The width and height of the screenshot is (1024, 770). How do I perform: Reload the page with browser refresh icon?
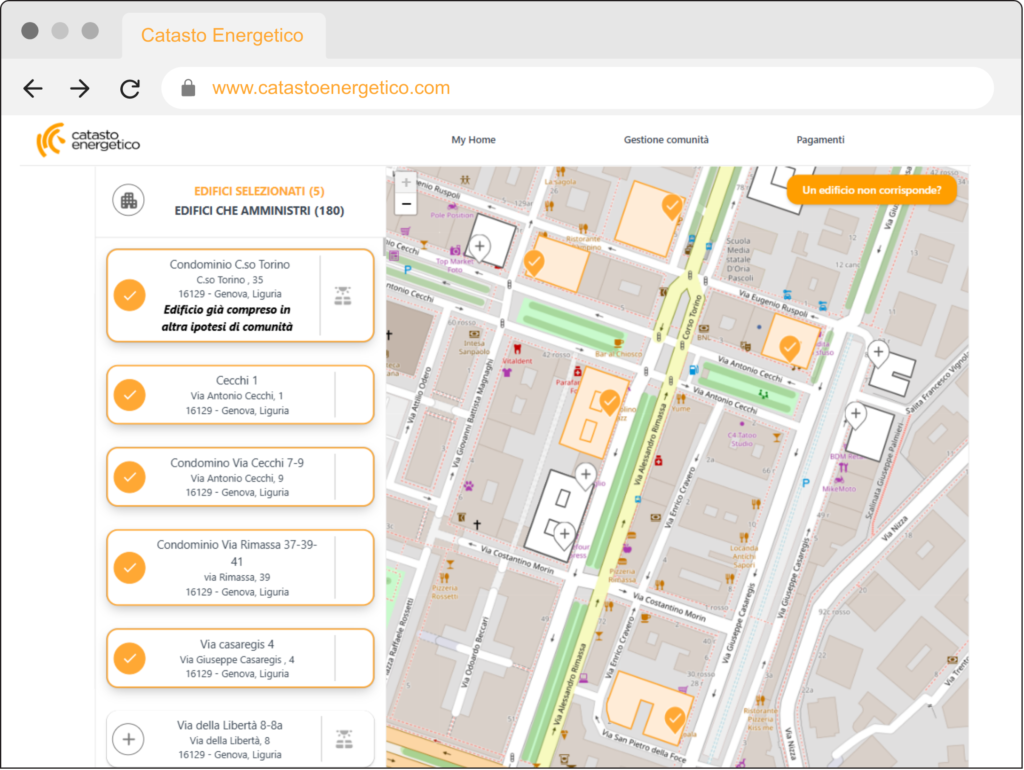[x=130, y=89]
